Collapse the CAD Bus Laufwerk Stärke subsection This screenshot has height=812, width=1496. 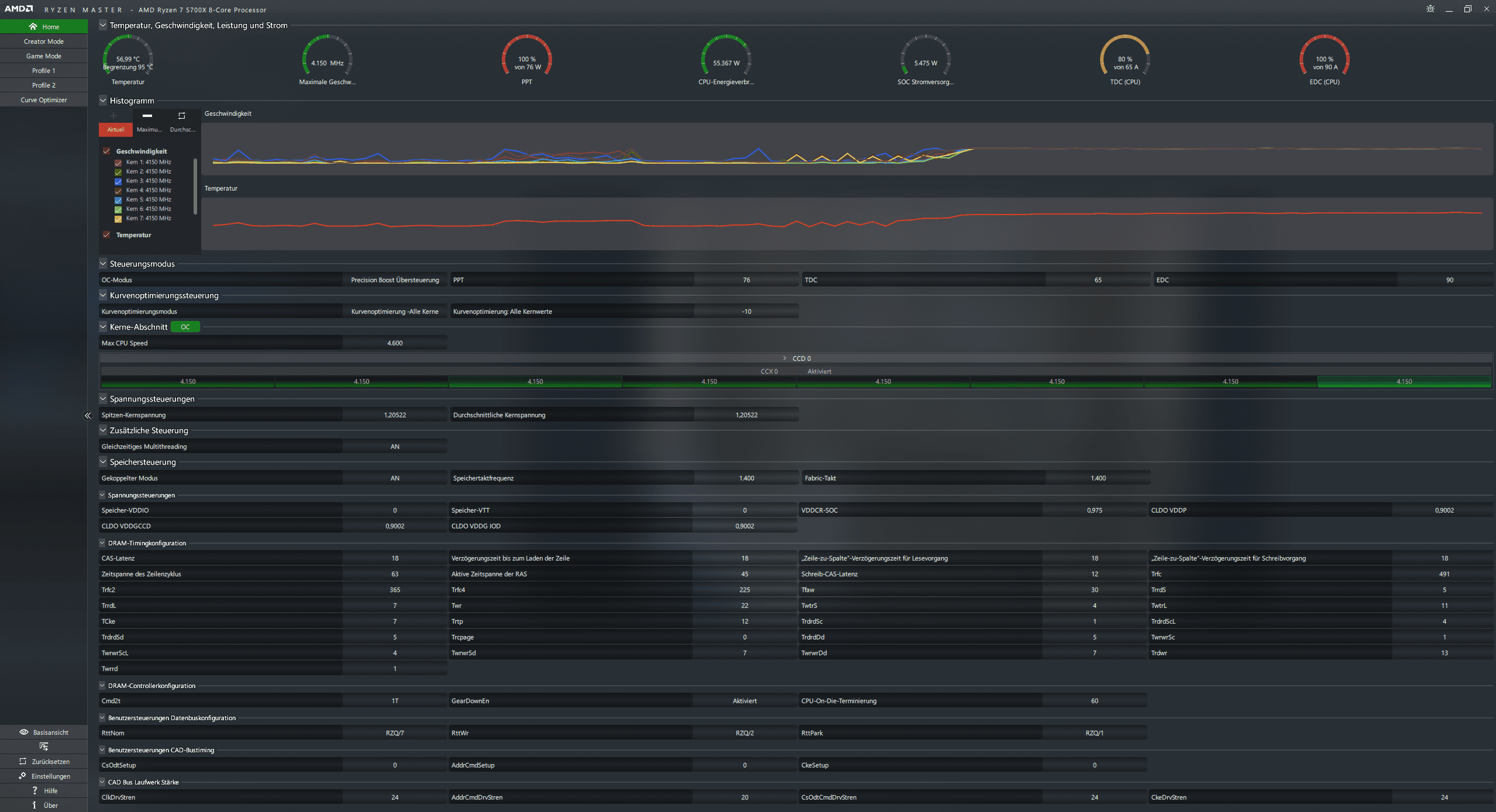(x=102, y=782)
